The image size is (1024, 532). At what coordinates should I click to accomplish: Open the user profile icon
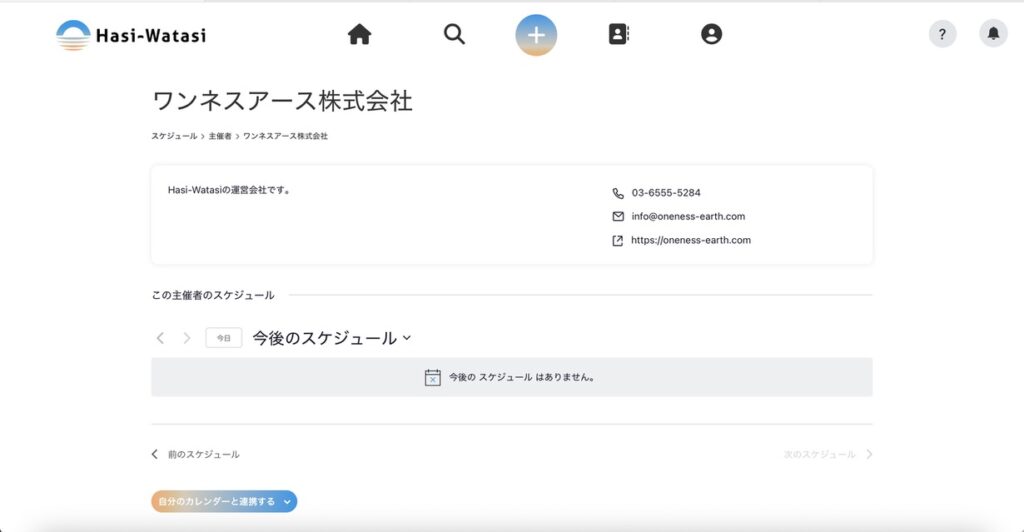[x=711, y=35]
